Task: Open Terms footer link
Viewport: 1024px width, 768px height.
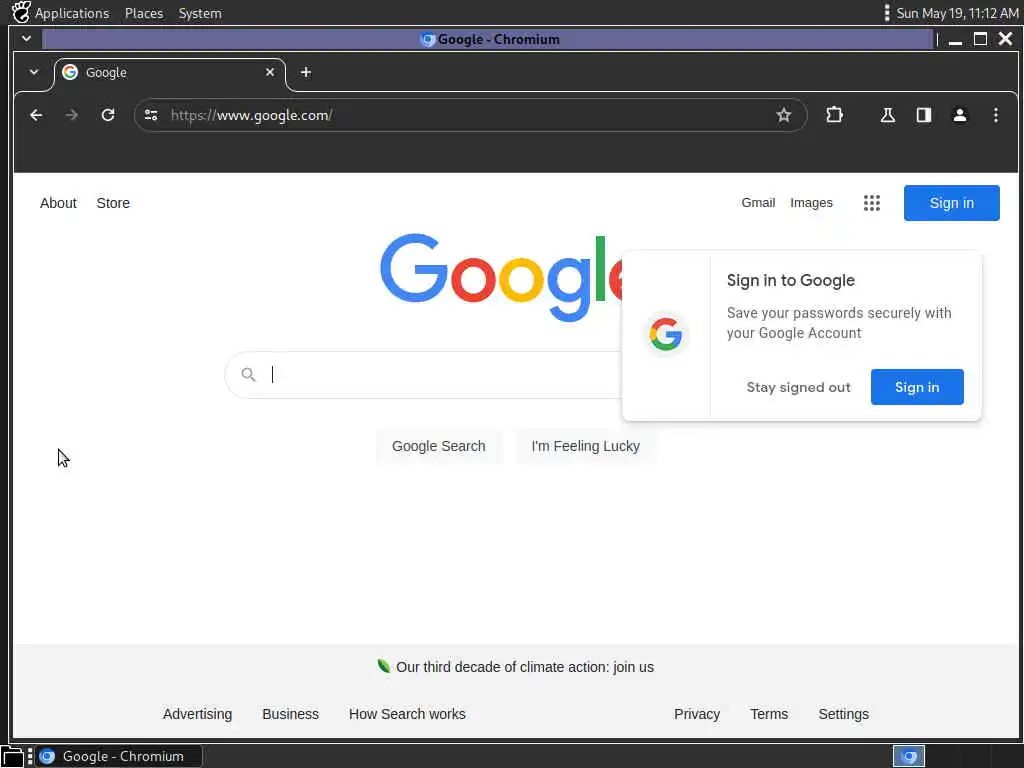Action: 769,714
